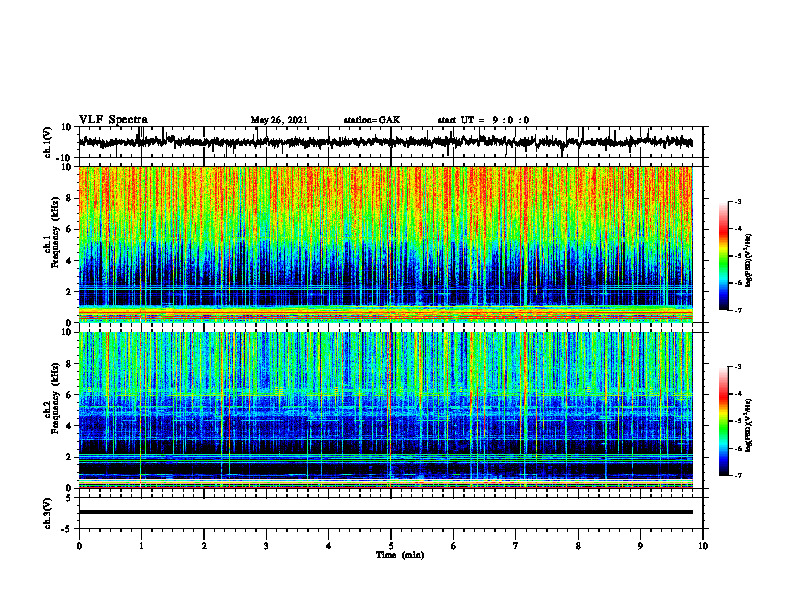Click the "5" minute tick on time axis

(391, 546)
